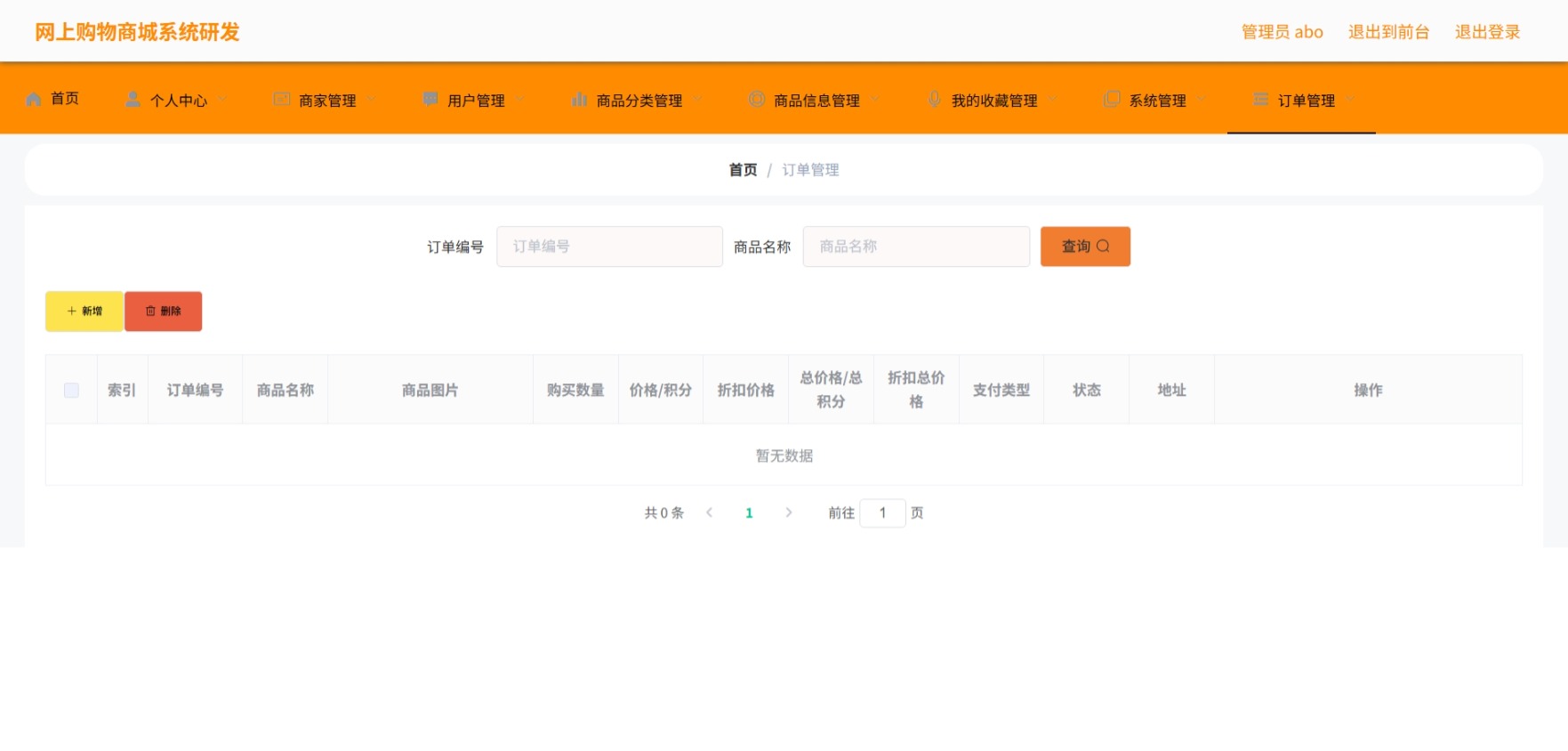Click the 状态 column header
The height and width of the screenshot is (751, 1568).
point(1087,391)
